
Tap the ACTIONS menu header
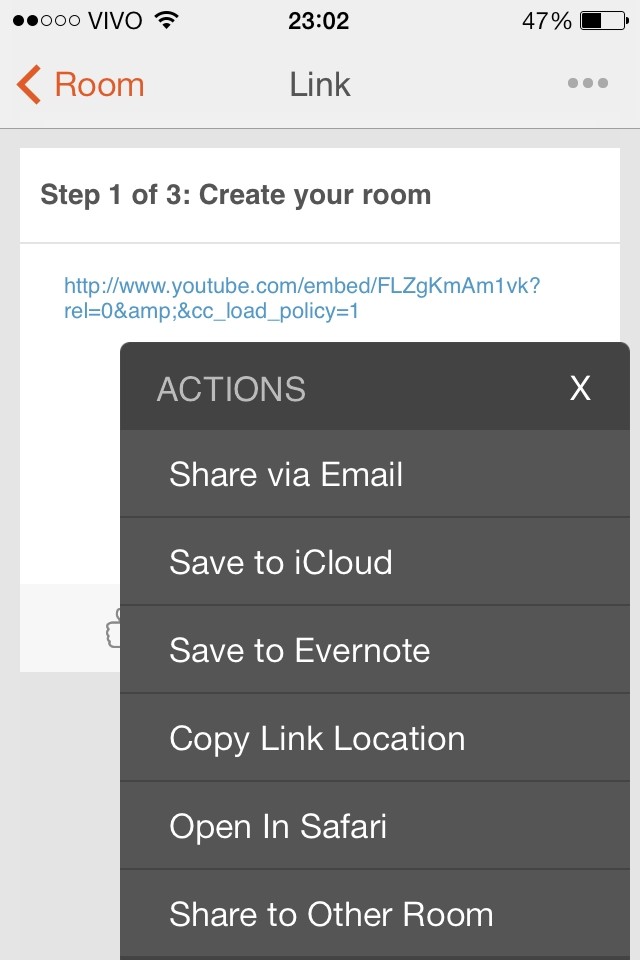click(231, 388)
